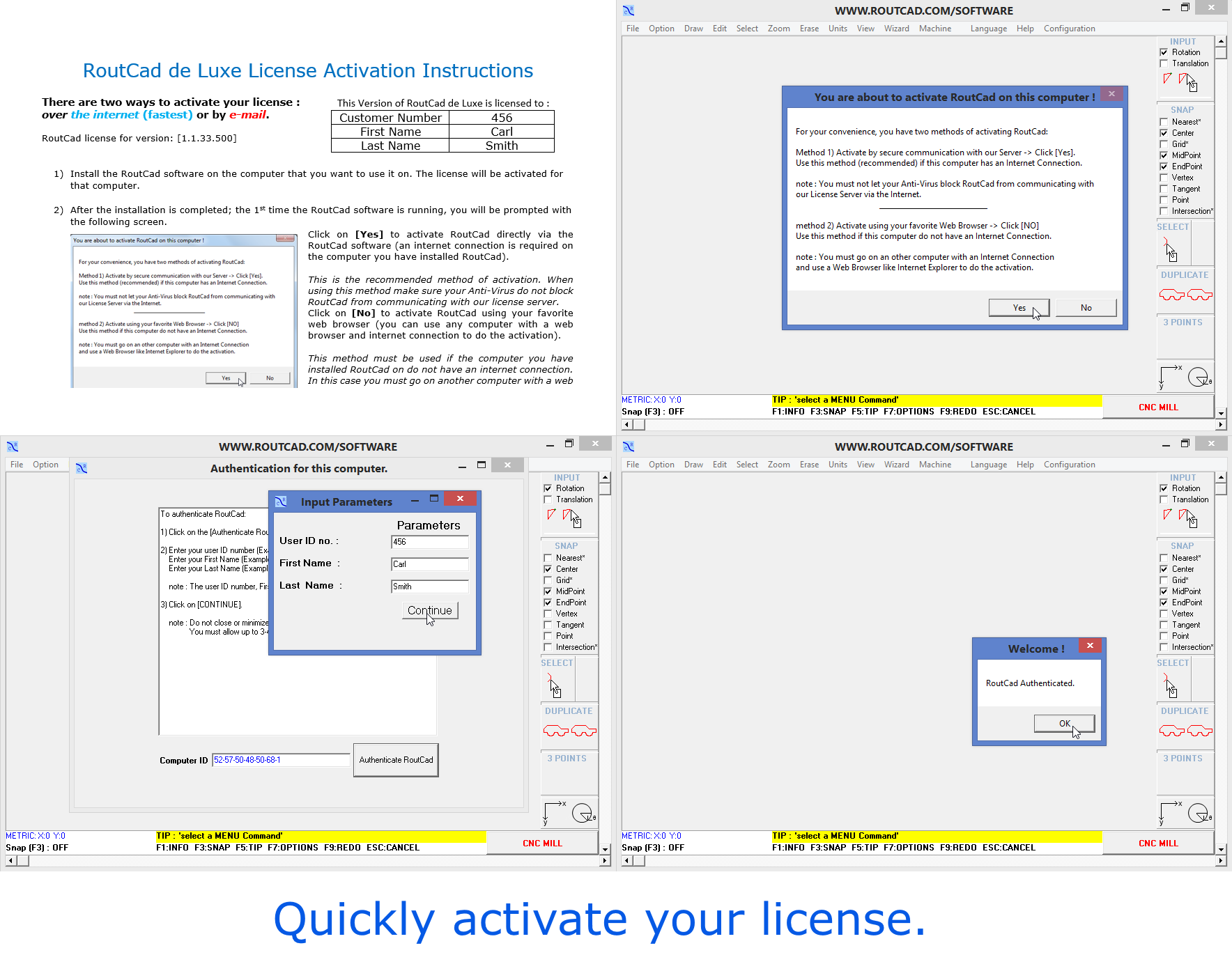
Task: Click OK in the Welcome dialog
Action: tap(1064, 723)
